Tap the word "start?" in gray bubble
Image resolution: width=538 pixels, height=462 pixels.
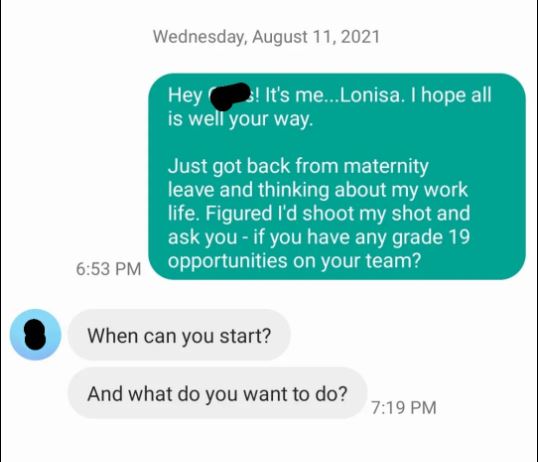pos(245,336)
